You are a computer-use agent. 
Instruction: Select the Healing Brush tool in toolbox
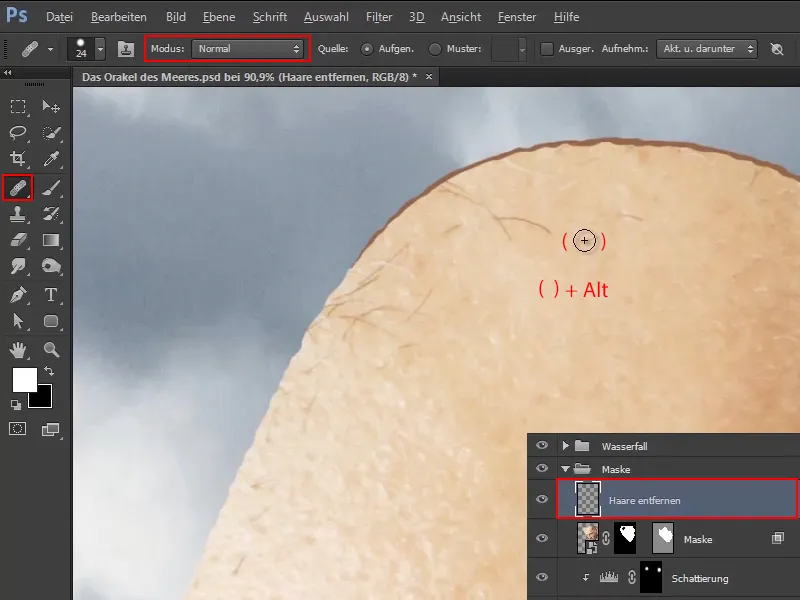coord(18,188)
